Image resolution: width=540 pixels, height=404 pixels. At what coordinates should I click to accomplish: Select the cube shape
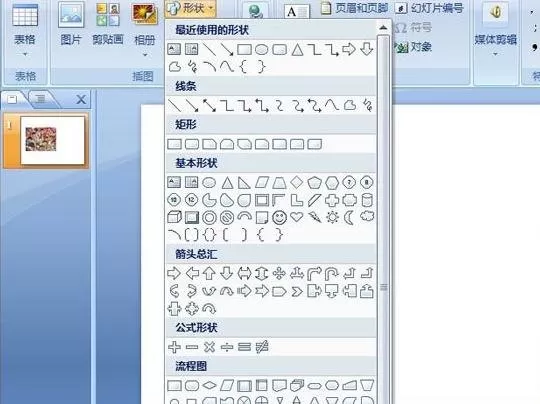pos(174,217)
